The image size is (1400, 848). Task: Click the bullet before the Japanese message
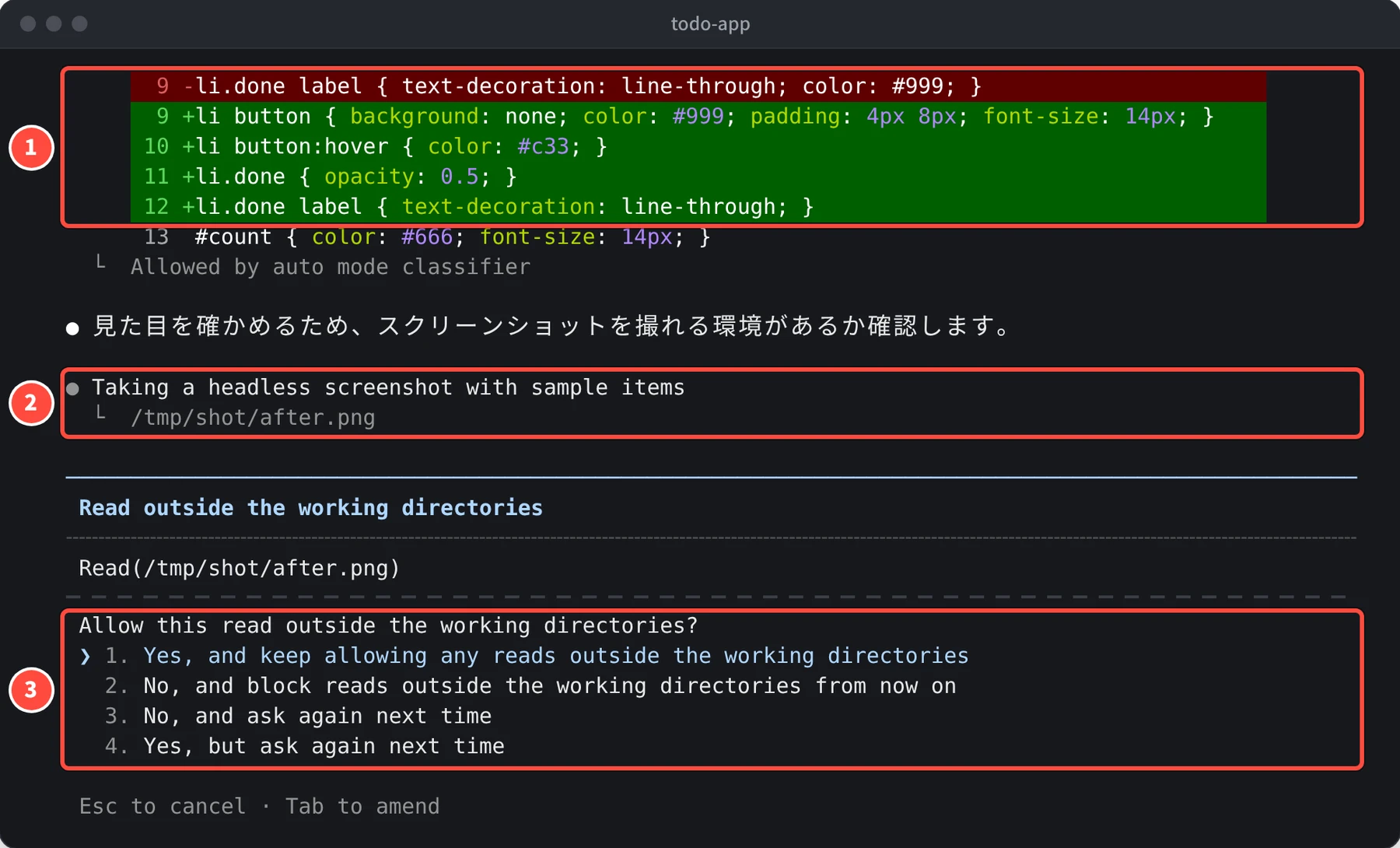[72, 328]
